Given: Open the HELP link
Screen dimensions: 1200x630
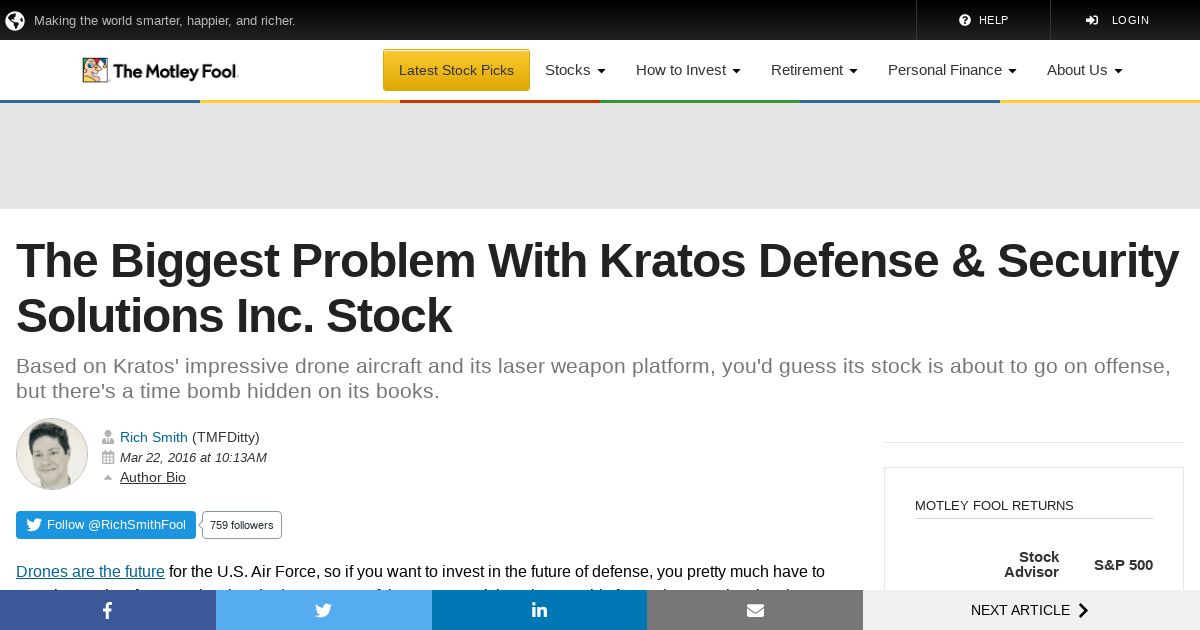Looking at the screenshot, I should coord(983,20).
